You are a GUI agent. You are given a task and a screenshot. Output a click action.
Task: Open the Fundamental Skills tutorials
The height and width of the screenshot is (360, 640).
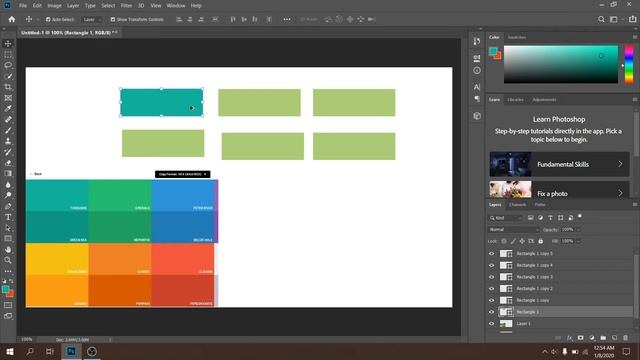560,164
